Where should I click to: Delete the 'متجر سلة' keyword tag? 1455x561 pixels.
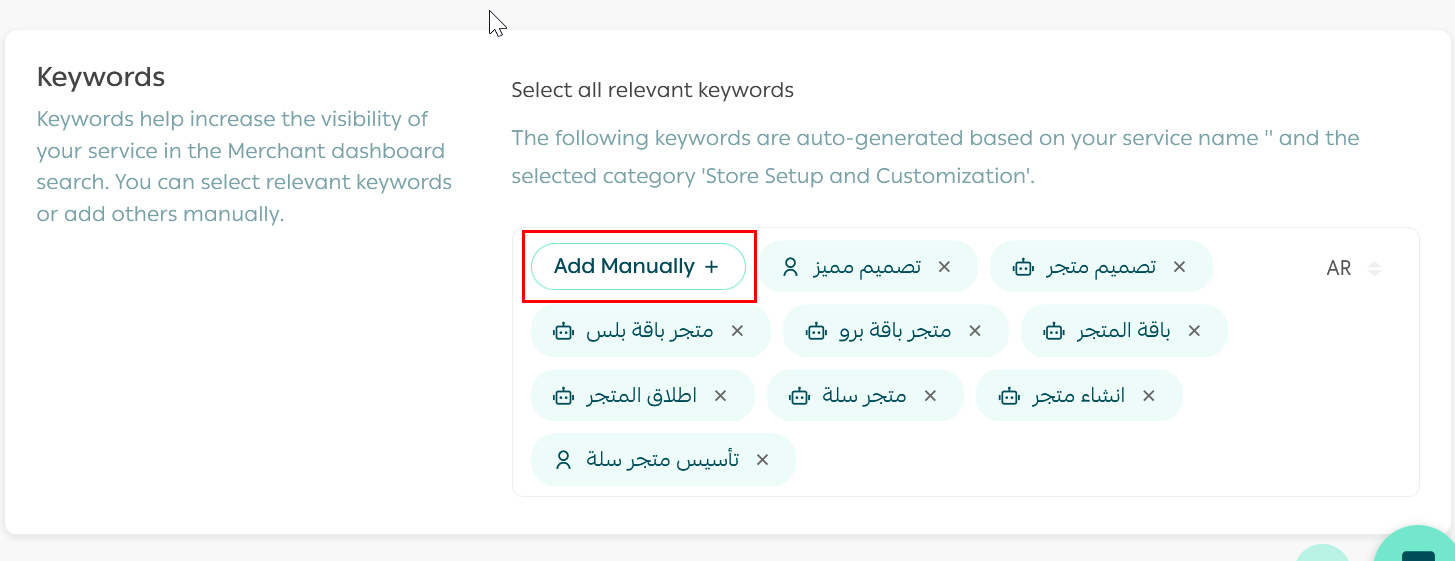click(930, 396)
